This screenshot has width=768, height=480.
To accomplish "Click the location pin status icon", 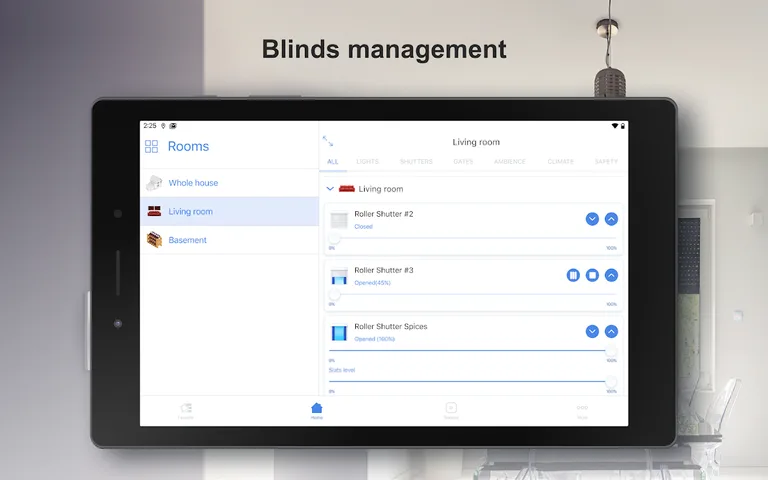I will 163,126.
